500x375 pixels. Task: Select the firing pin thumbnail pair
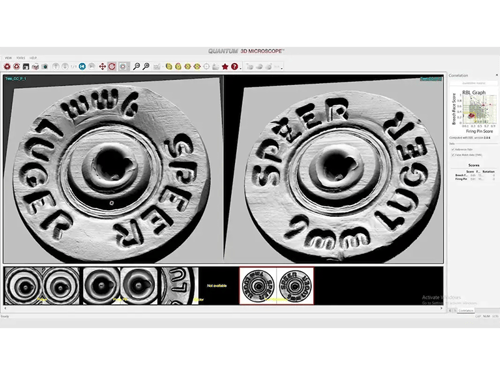(120, 286)
